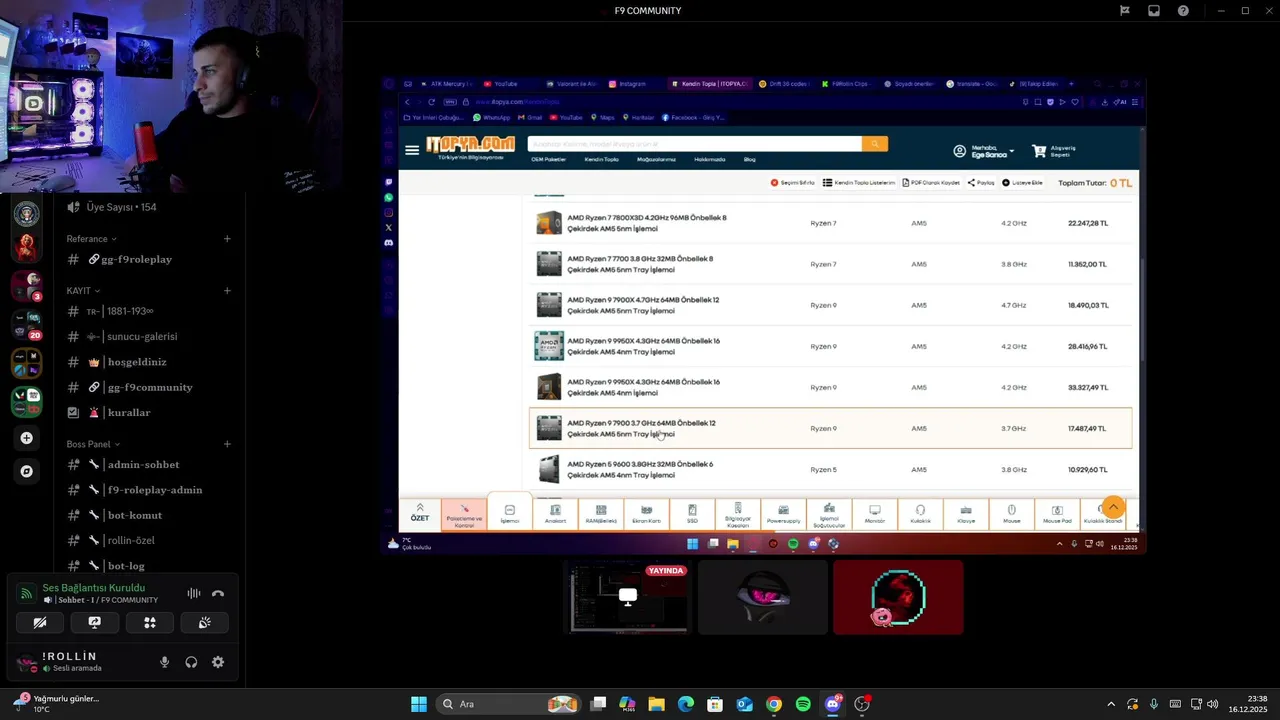Open Spotify from the Windows taskbar
Screen dimensions: 1280x720
[x=803, y=704]
